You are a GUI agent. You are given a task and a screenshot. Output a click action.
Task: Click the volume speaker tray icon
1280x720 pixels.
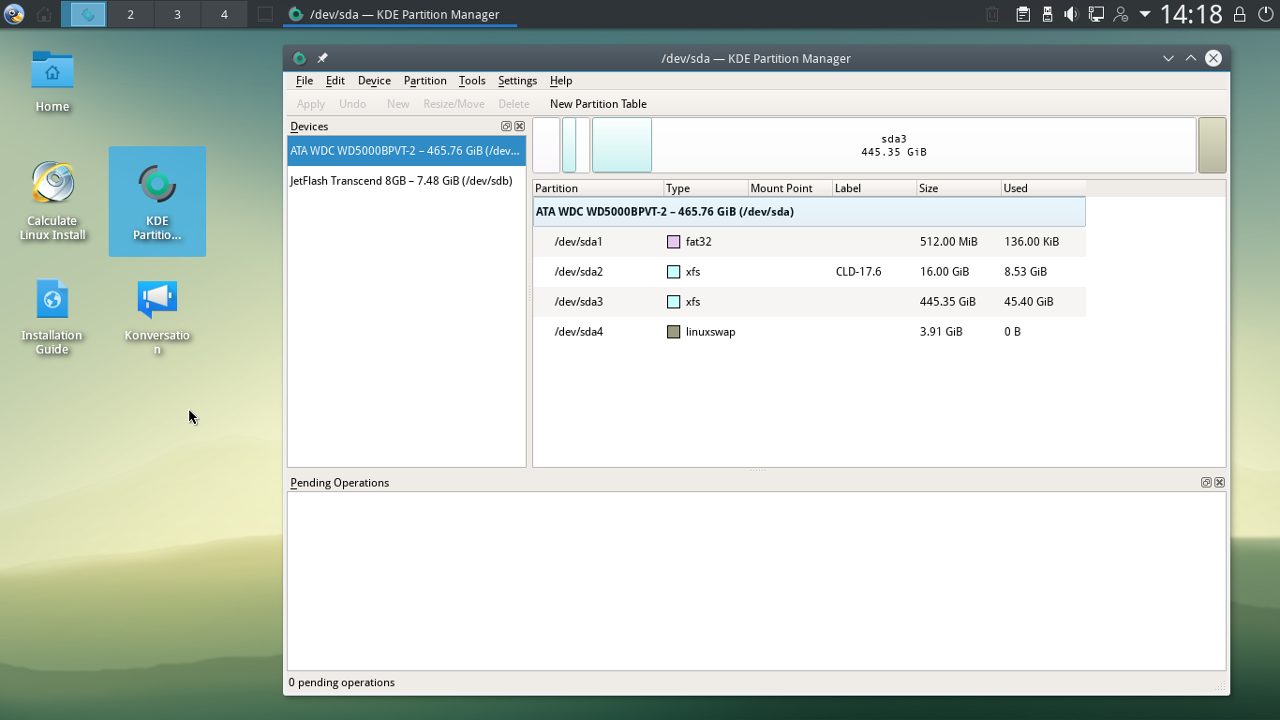(x=1071, y=14)
